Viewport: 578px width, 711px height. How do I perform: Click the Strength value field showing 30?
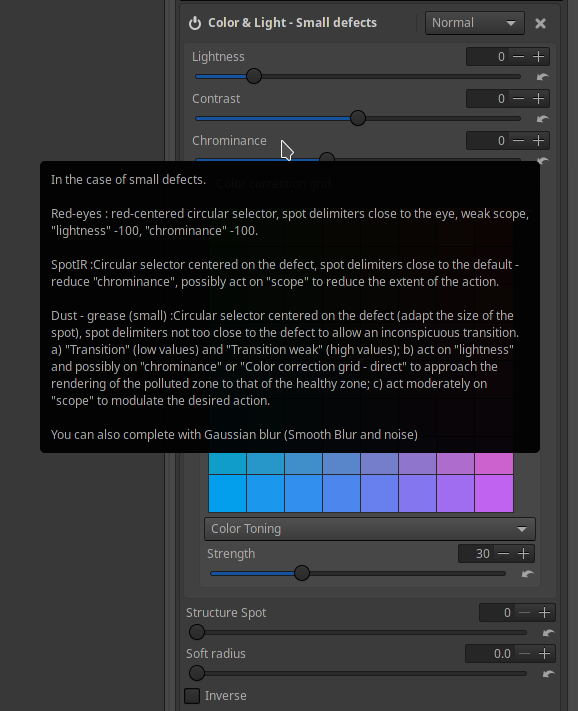(476, 554)
